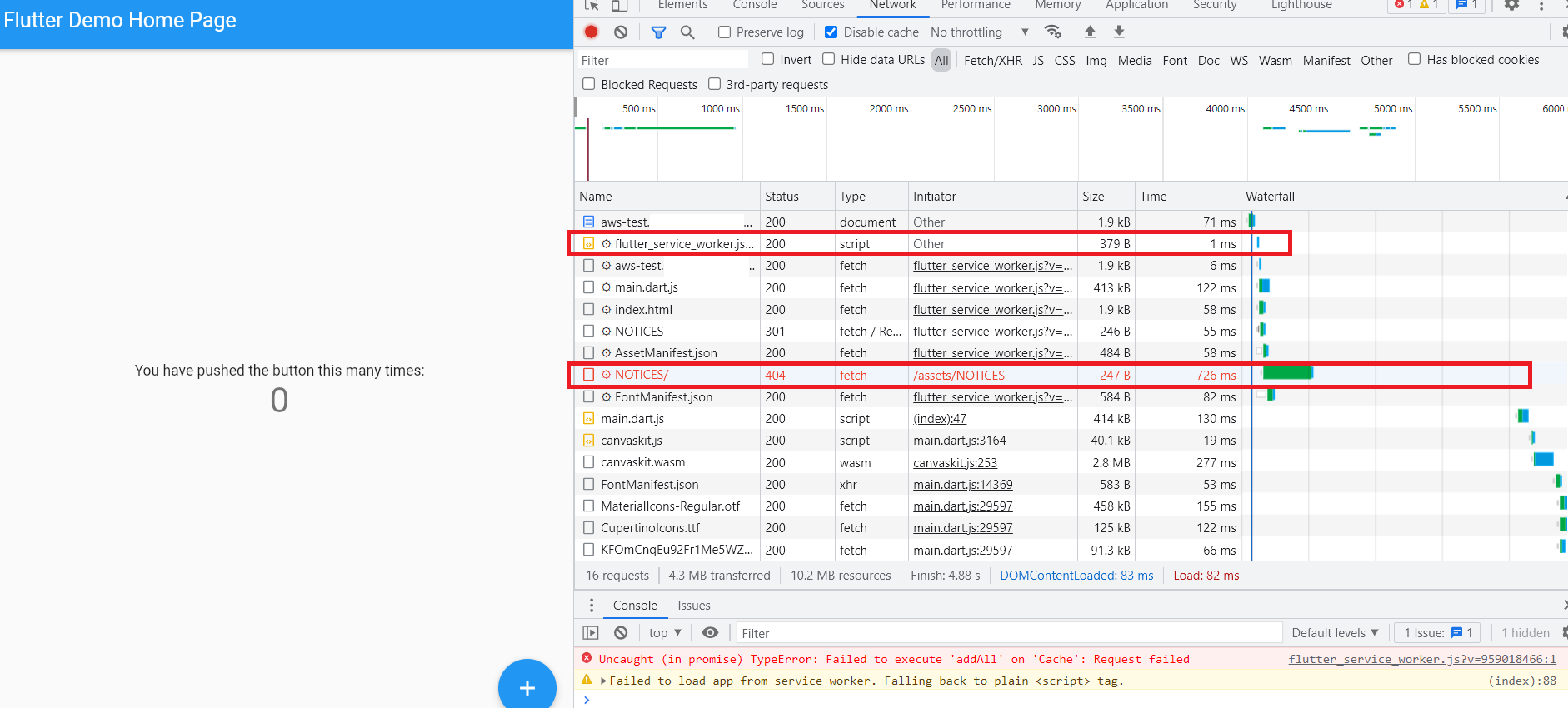Open the No throttling dropdown
Viewport: 1568px width, 708px height.
980,32
